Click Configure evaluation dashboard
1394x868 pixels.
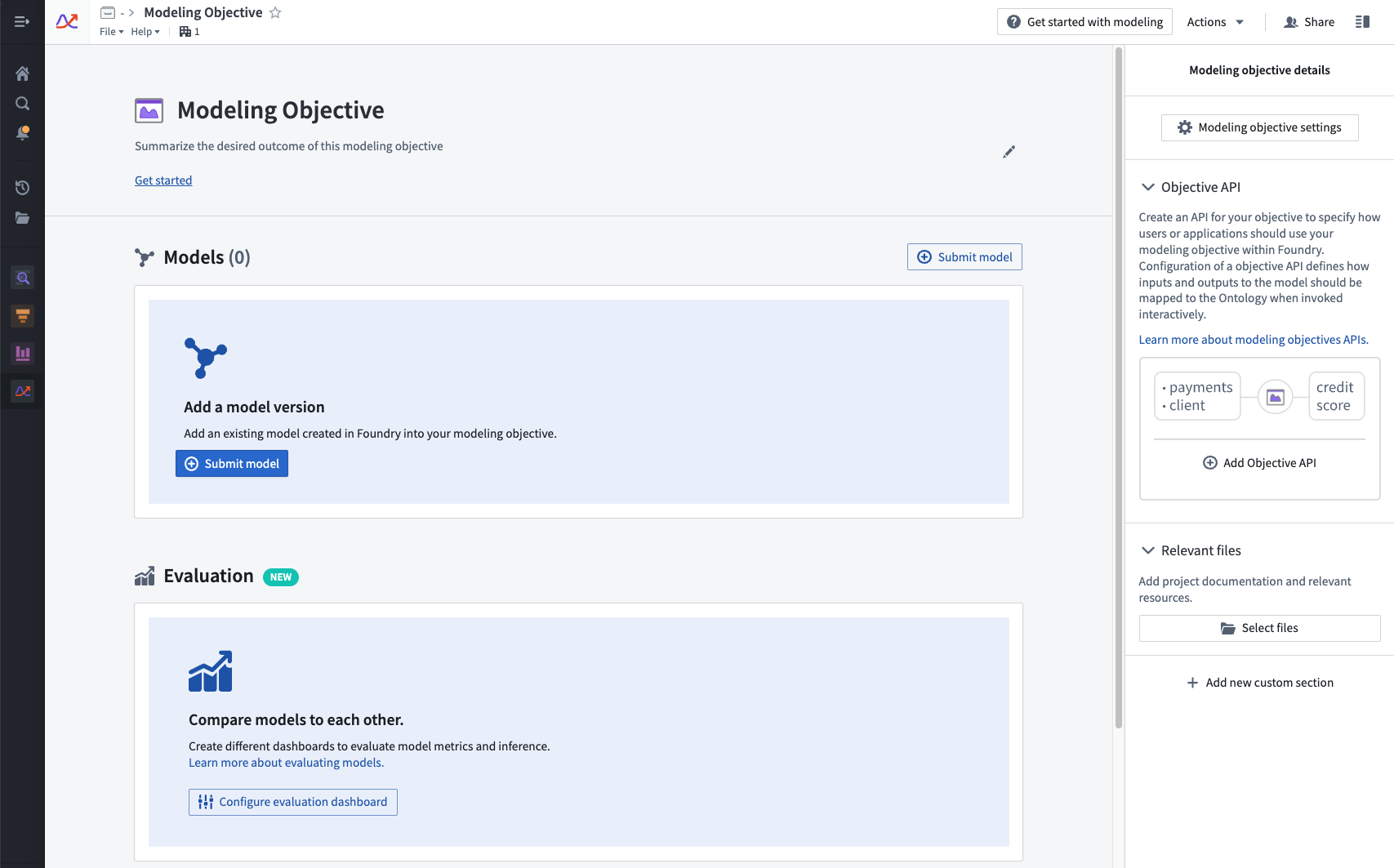293,802
